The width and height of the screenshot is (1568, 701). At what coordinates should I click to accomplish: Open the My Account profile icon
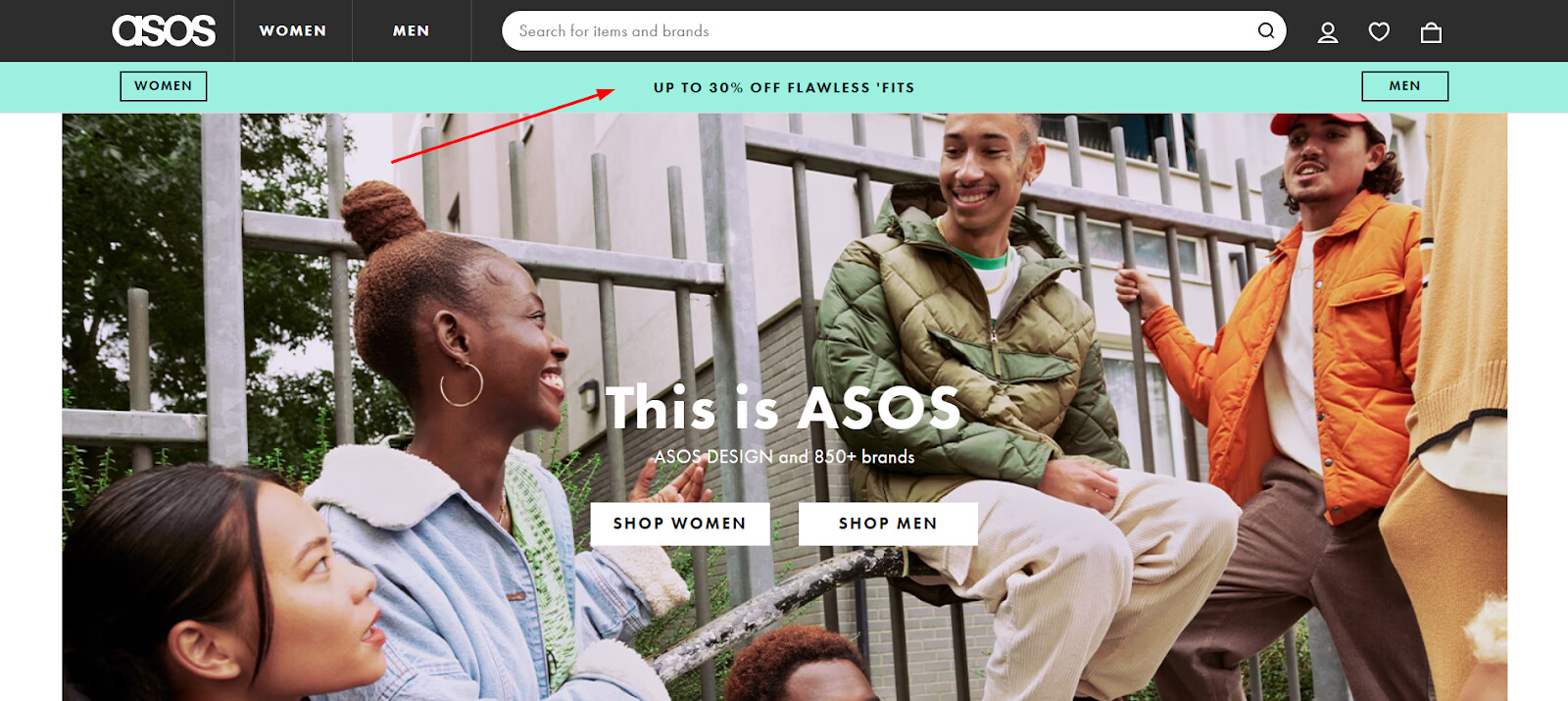coord(1328,32)
